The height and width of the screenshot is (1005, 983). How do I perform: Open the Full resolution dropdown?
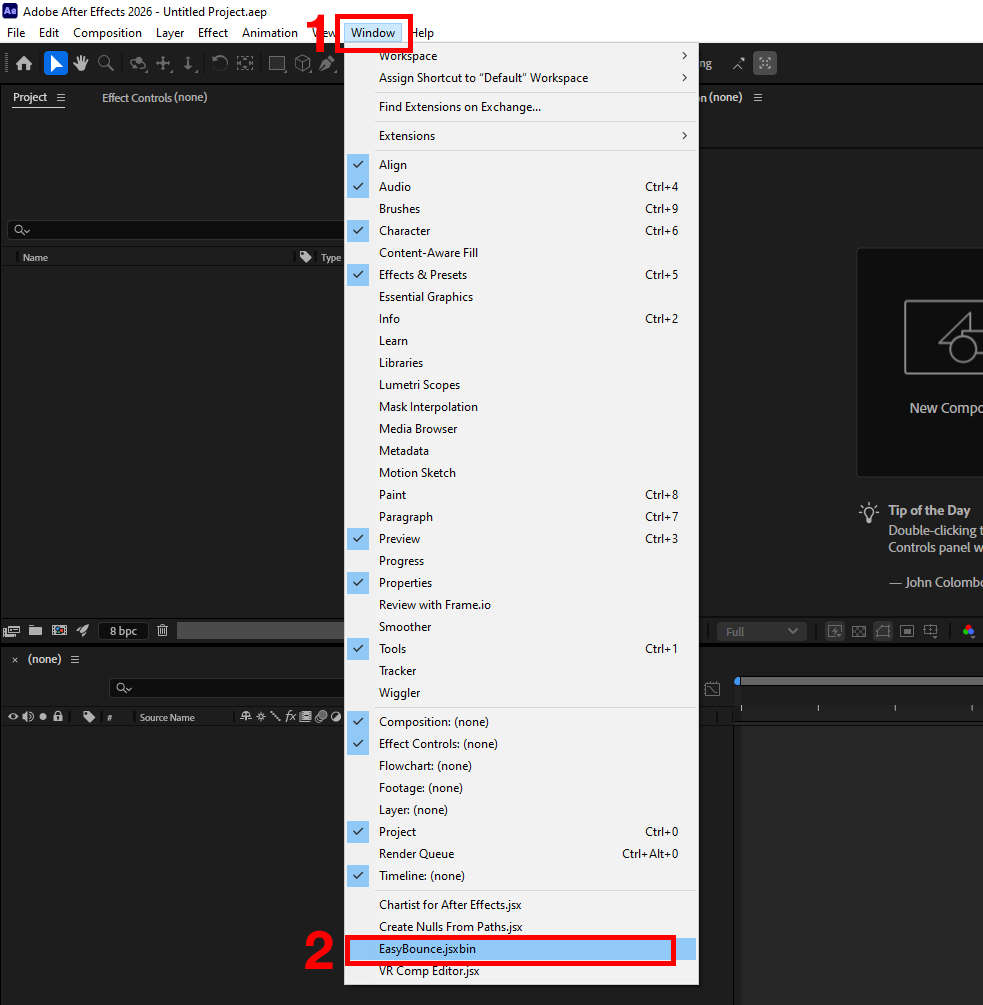(x=761, y=631)
